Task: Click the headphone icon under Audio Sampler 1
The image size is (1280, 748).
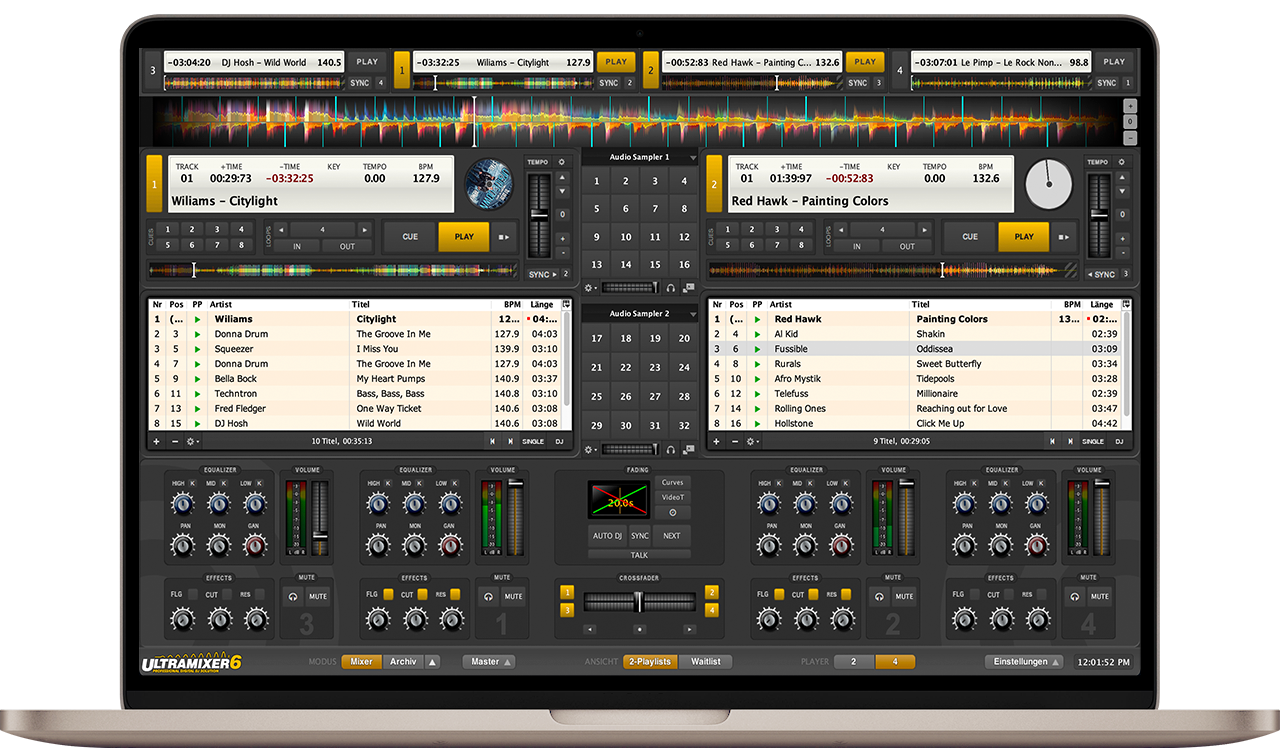Action: (x=671, y=287)
